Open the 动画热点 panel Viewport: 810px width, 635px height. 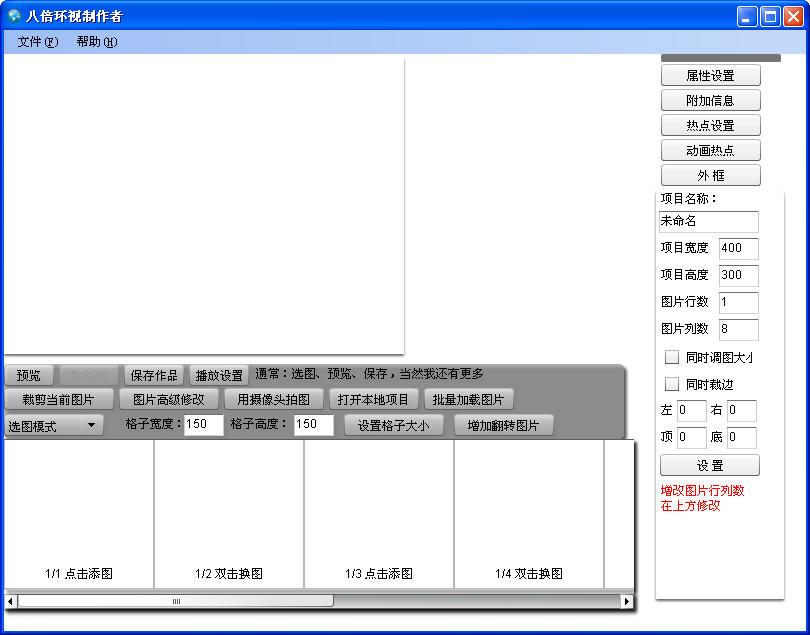[x=710, y=149]
